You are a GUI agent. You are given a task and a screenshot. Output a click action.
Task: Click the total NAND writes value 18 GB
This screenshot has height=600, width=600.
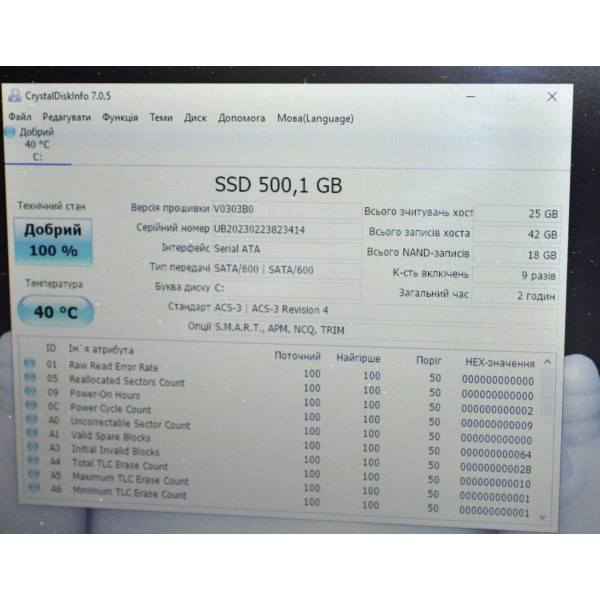click(517, 255)
